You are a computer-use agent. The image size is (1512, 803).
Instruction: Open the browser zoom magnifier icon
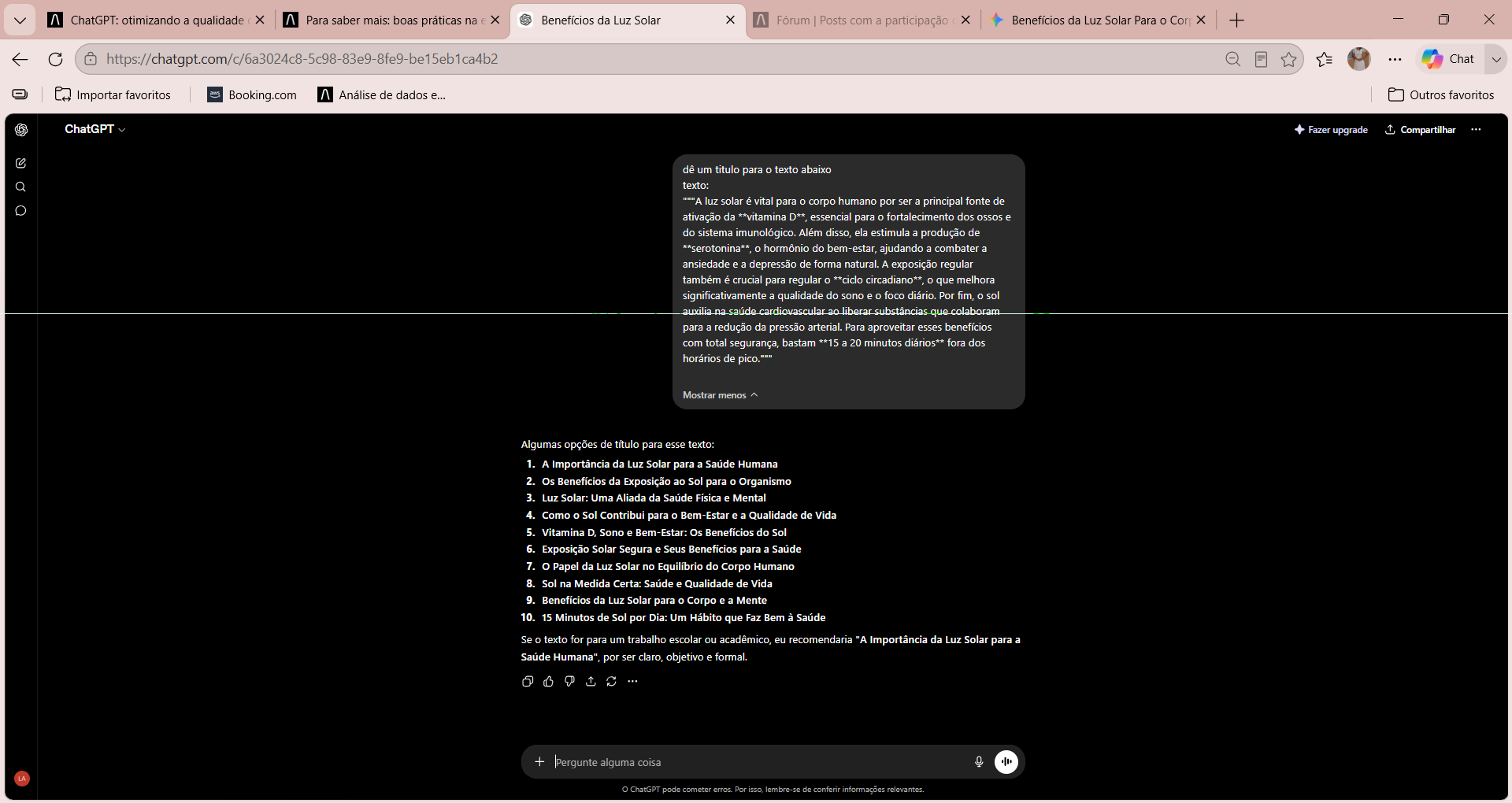(x=1233, y=59)
